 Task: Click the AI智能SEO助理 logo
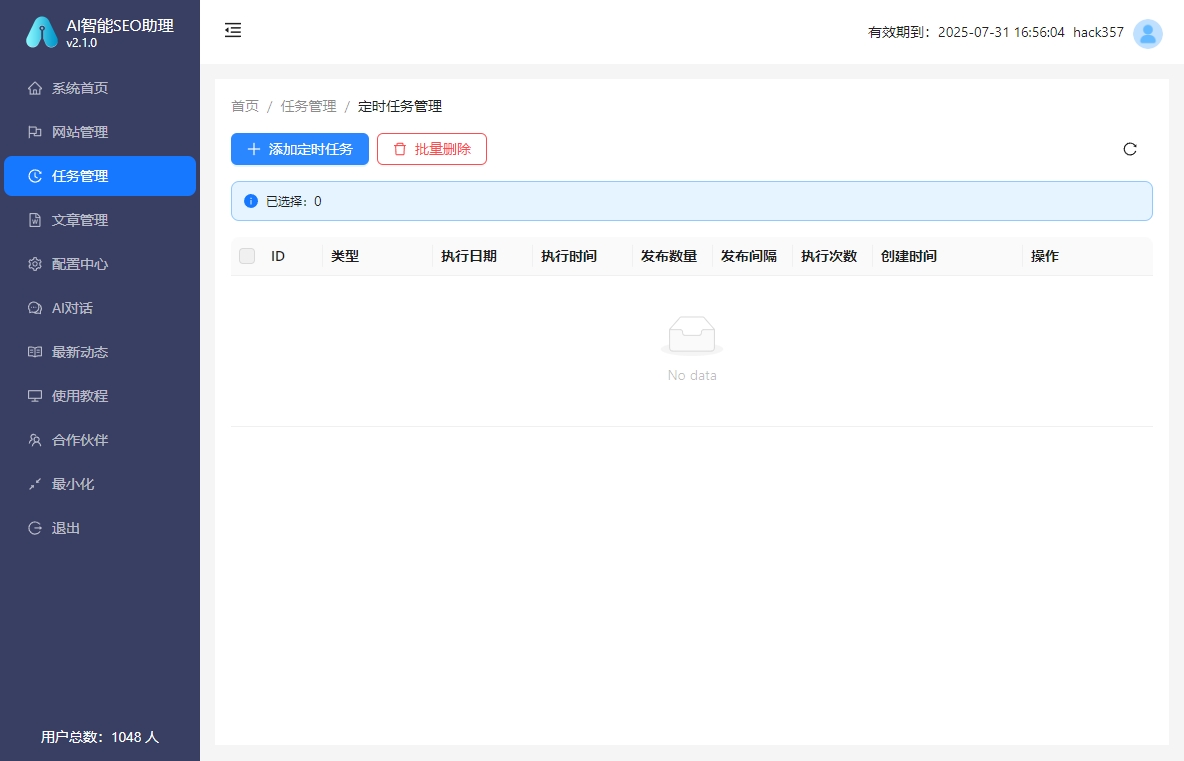click(x=42, y=32)
